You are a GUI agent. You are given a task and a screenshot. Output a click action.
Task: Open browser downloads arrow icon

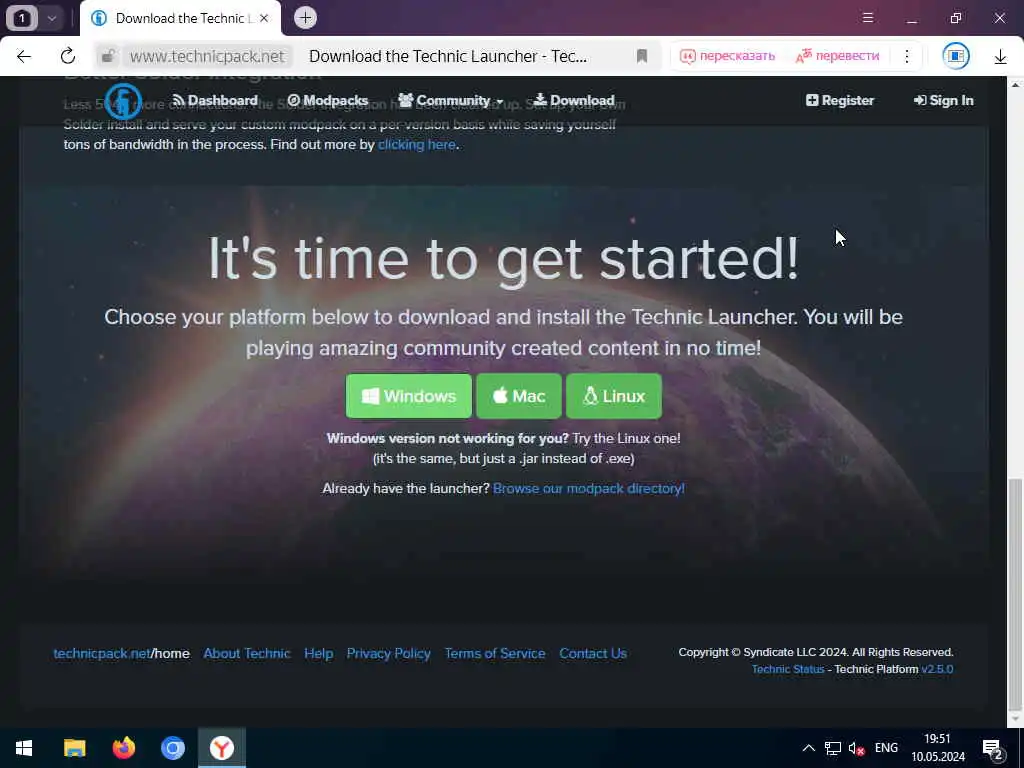tap(1000, 57)
